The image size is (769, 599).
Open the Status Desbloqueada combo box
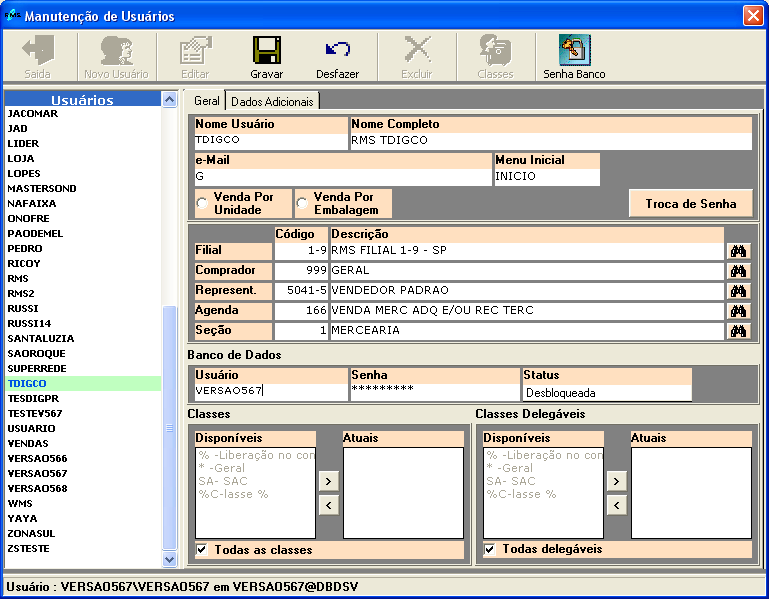(x=607, y=393)
